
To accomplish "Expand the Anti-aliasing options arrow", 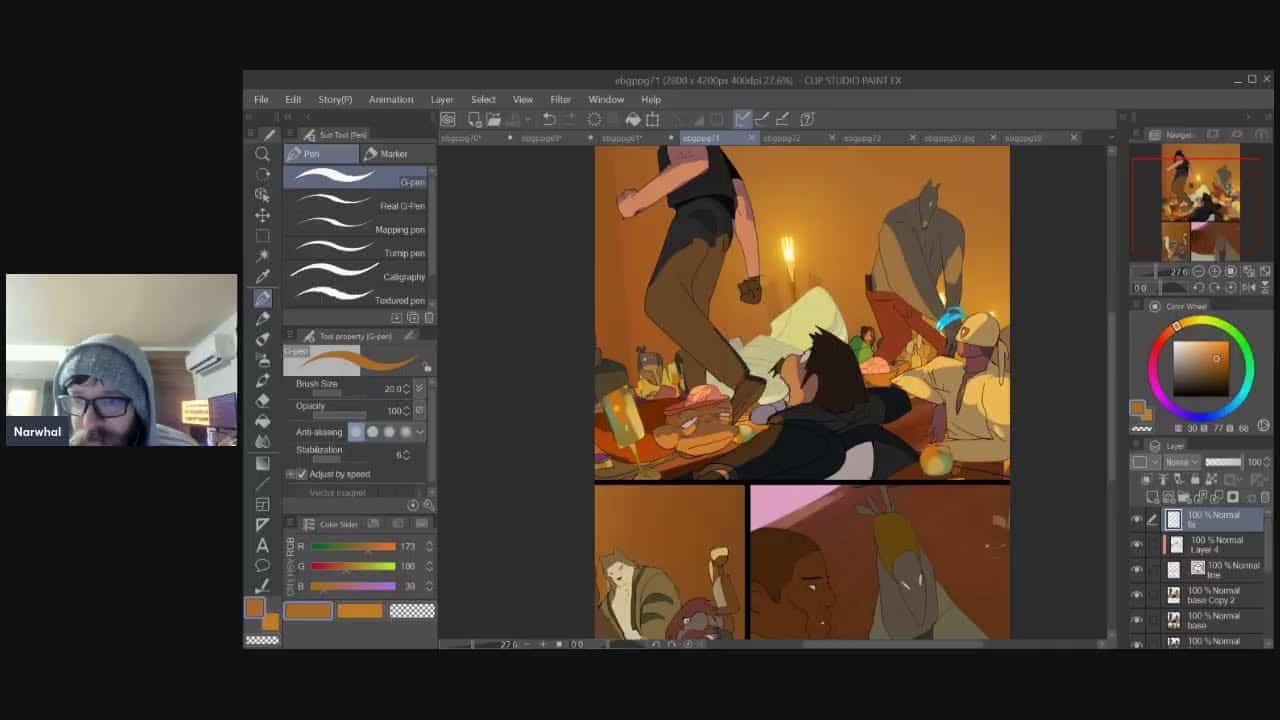I will point(420,432).
